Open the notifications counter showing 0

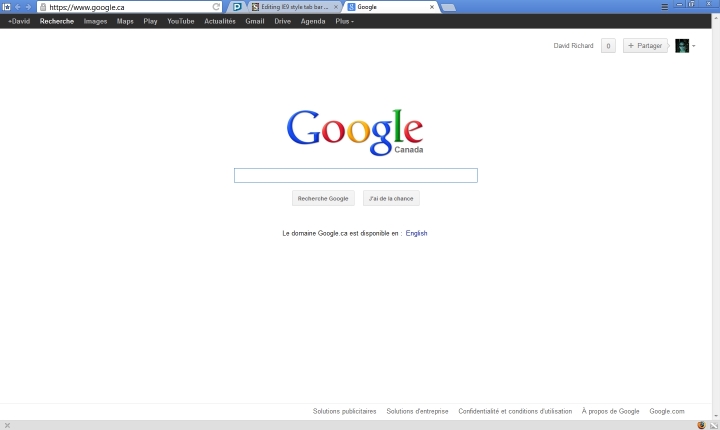[x=608, y=45]
